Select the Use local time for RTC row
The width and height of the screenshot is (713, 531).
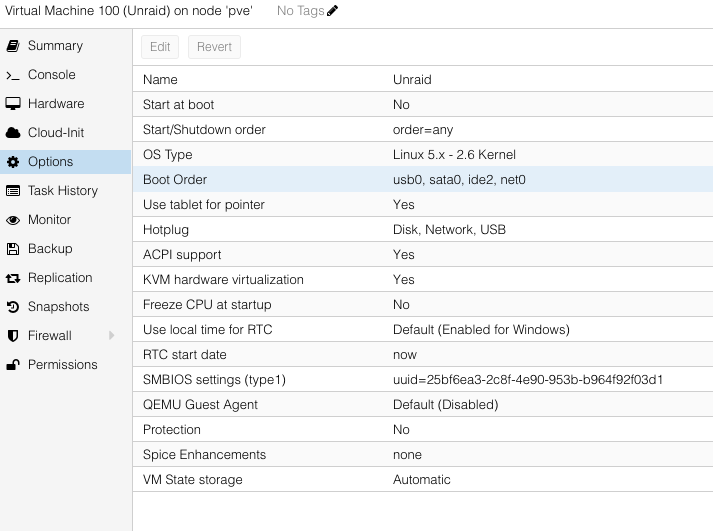click(423, 330)
